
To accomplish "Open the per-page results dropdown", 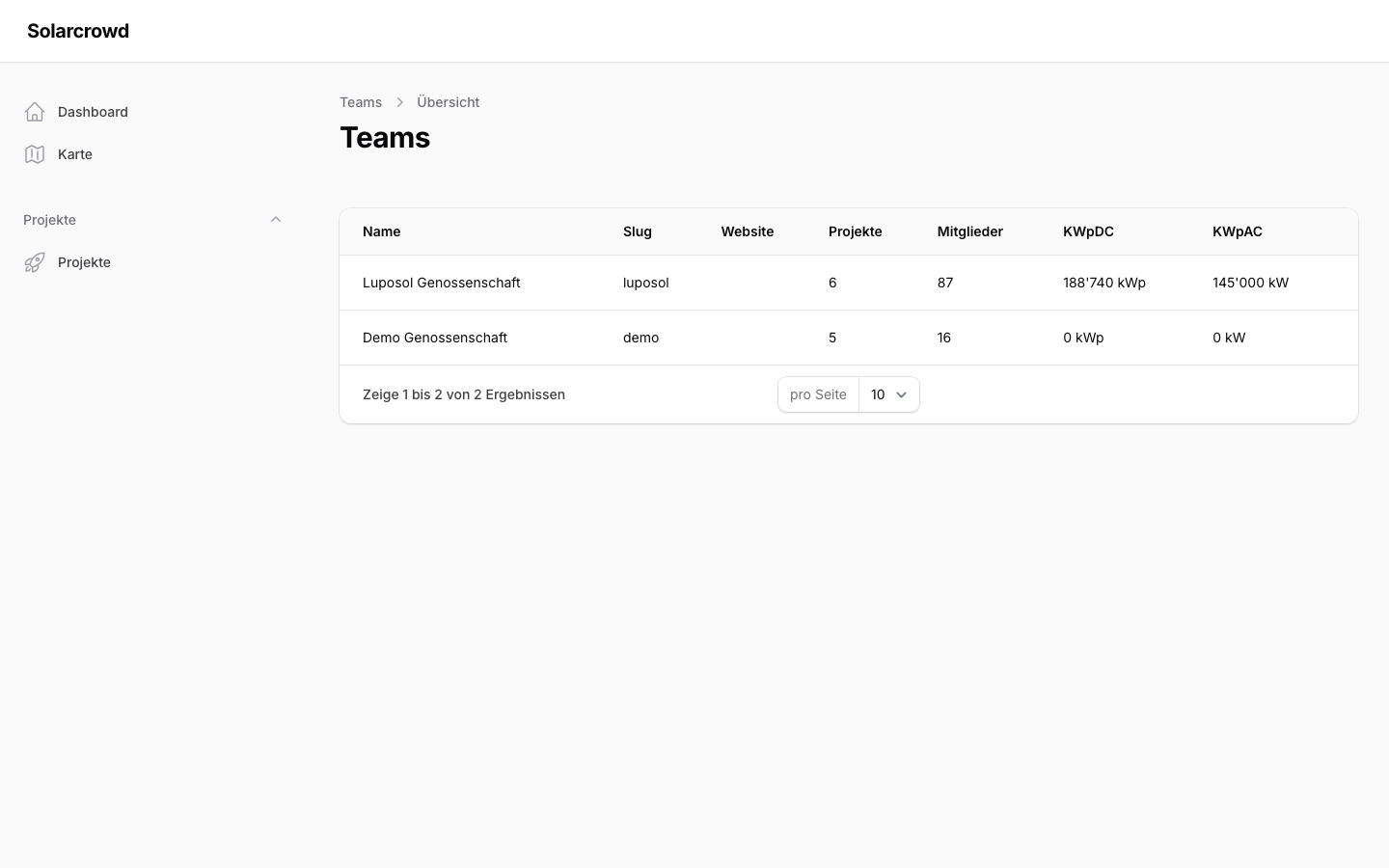I will (888, 394).
